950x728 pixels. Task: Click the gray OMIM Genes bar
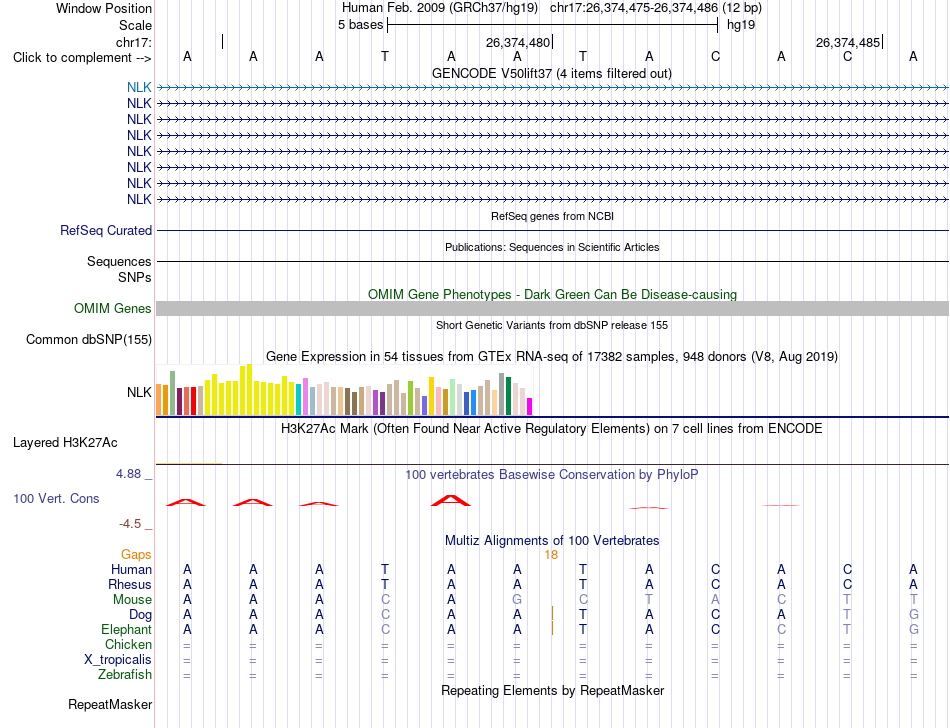[552, 308]
